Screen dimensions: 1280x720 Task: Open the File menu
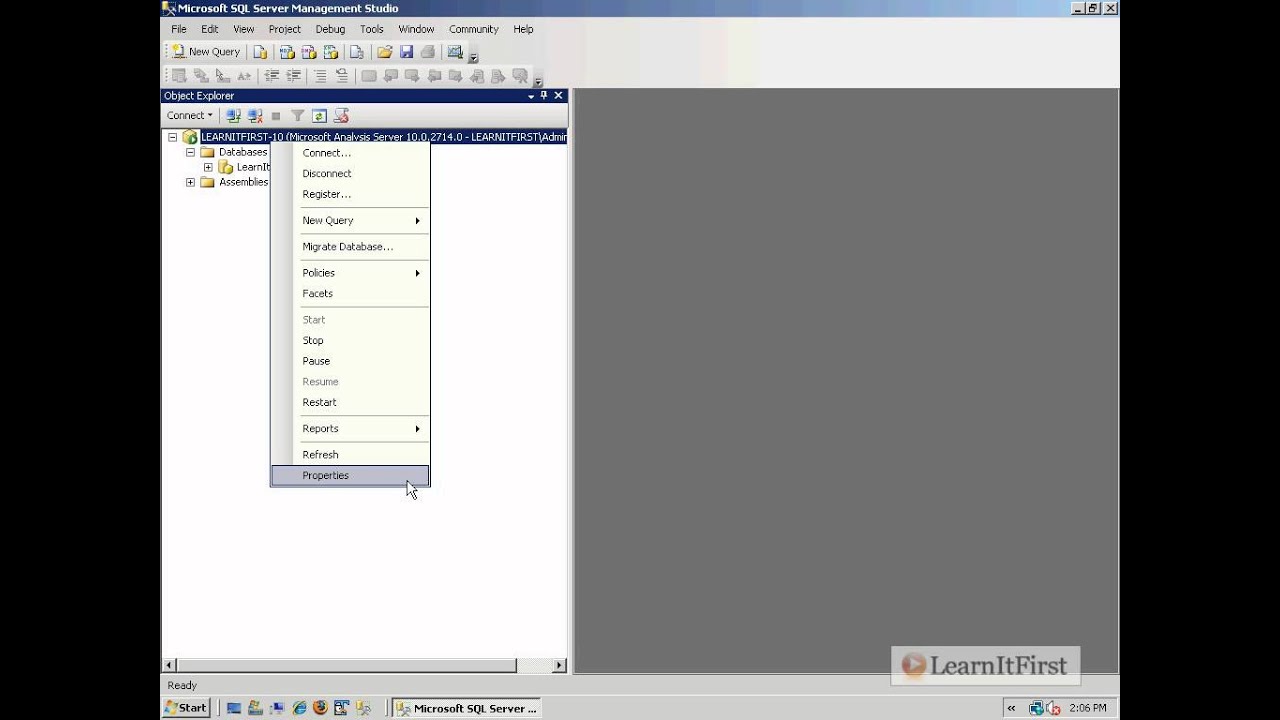(x=179, y=29)
